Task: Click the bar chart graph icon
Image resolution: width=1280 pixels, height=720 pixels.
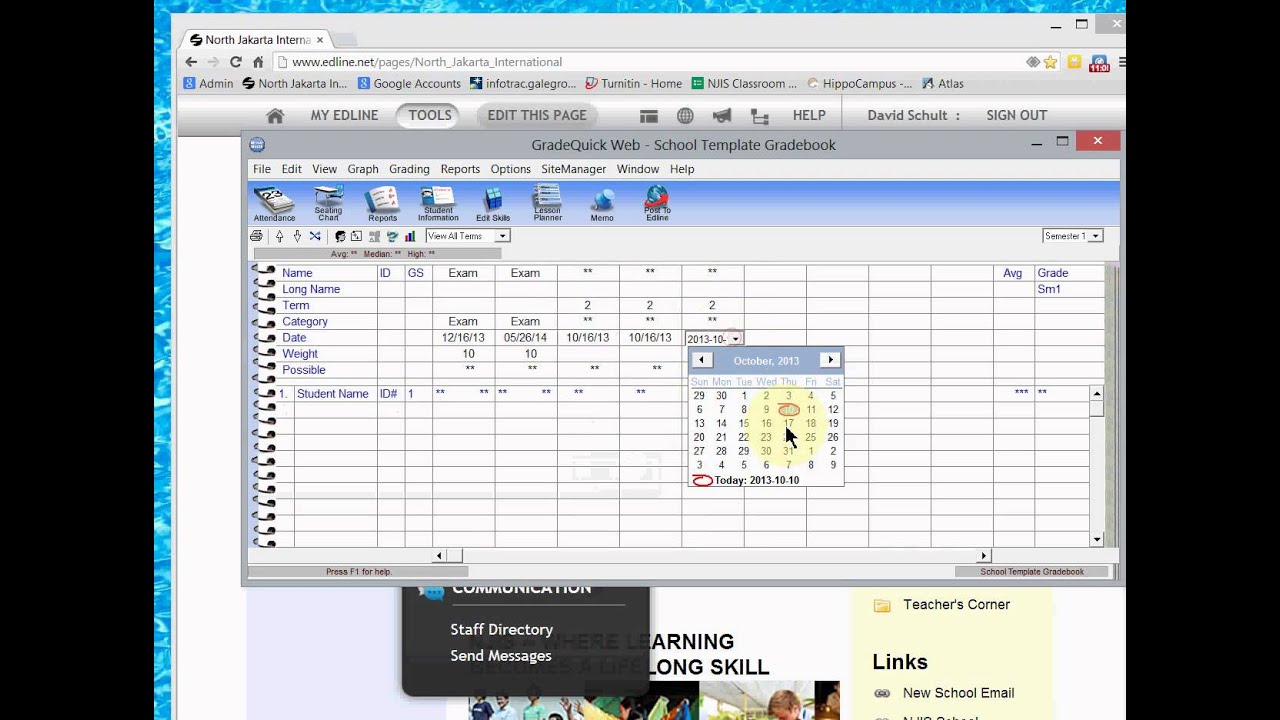Action: click(x=410, y=236)
